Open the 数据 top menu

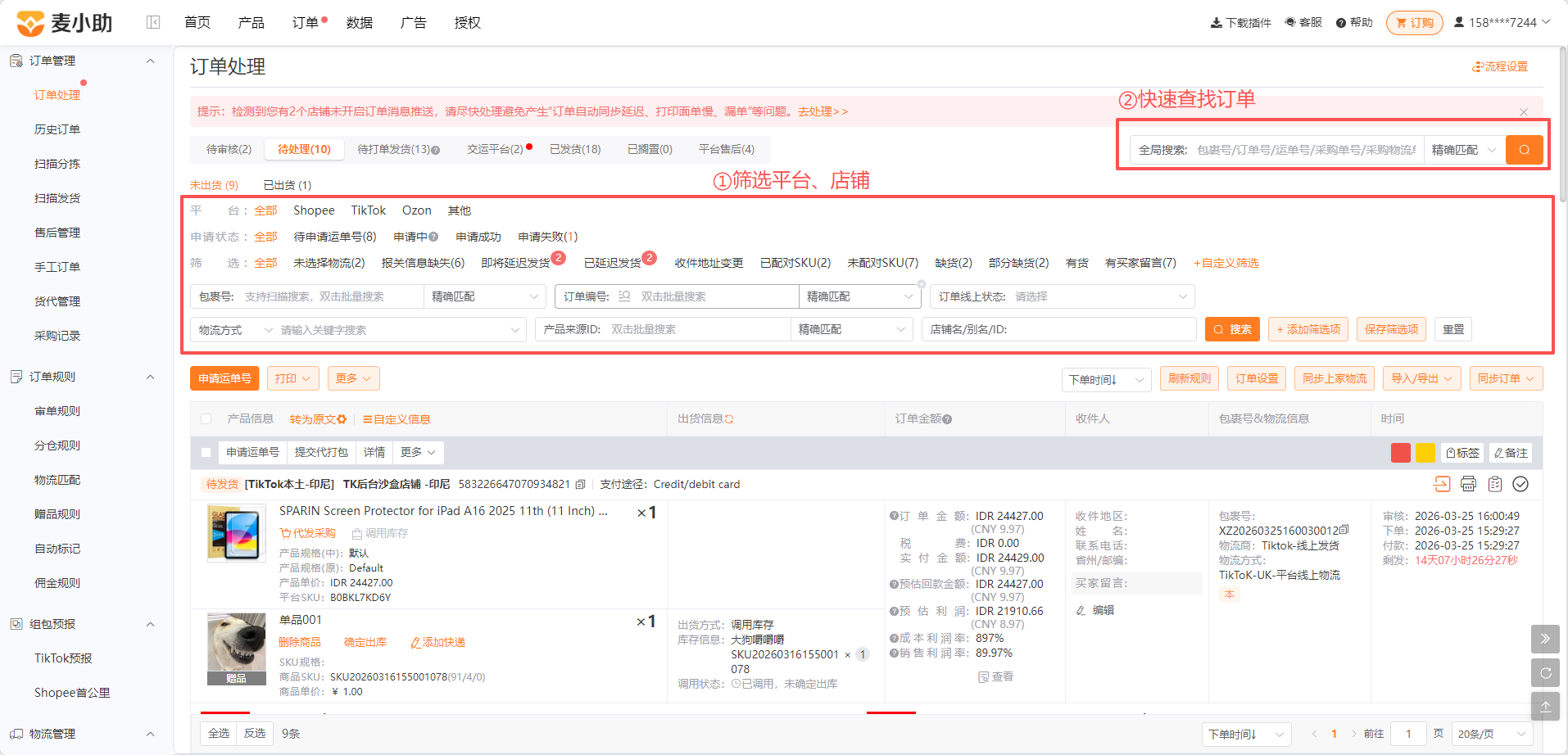359,23
